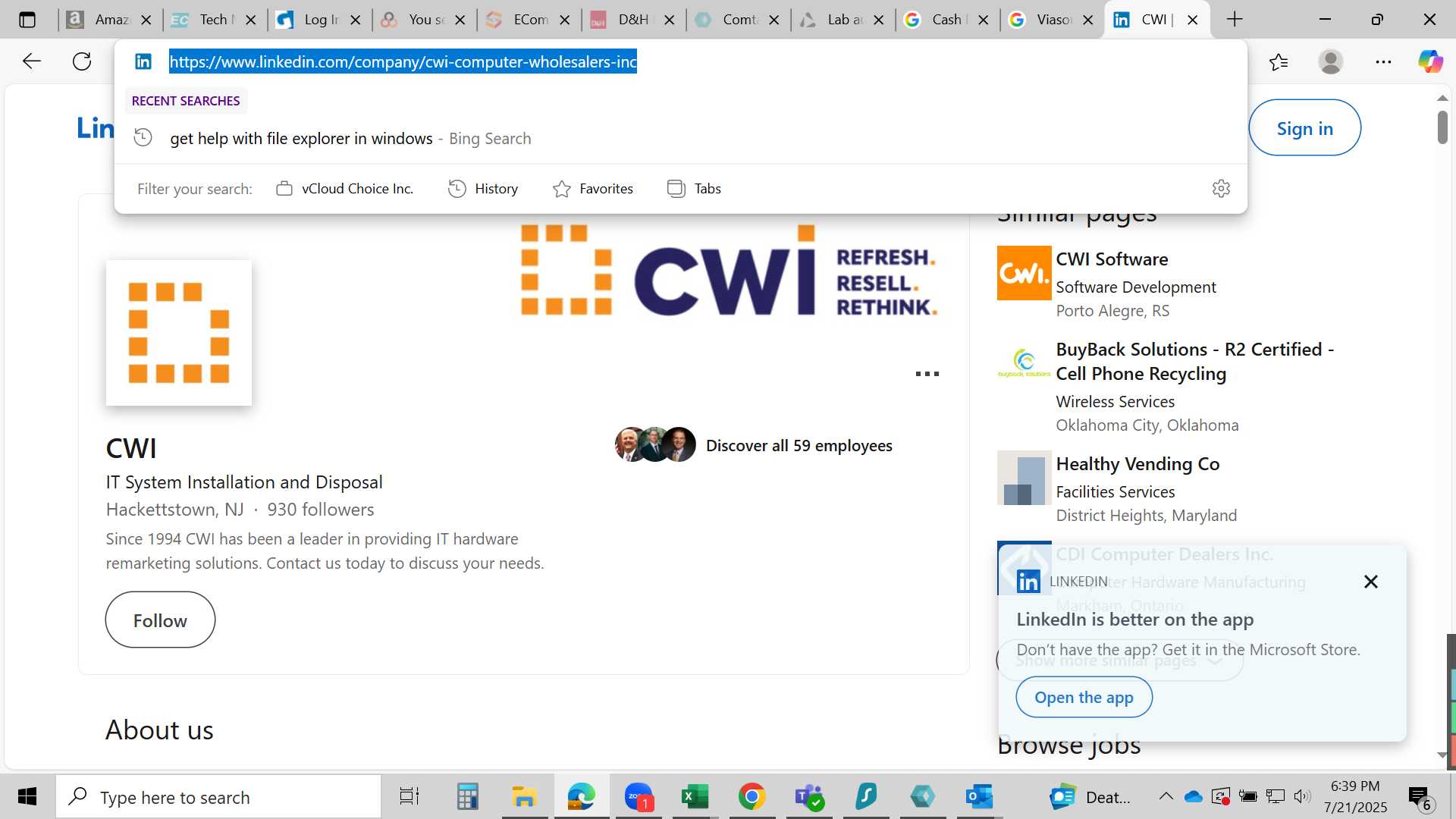Image resolution: width=1456 pixels, height=819 pixels.
Task: Select recent search about file explorer help
Action: click(680, 139)
